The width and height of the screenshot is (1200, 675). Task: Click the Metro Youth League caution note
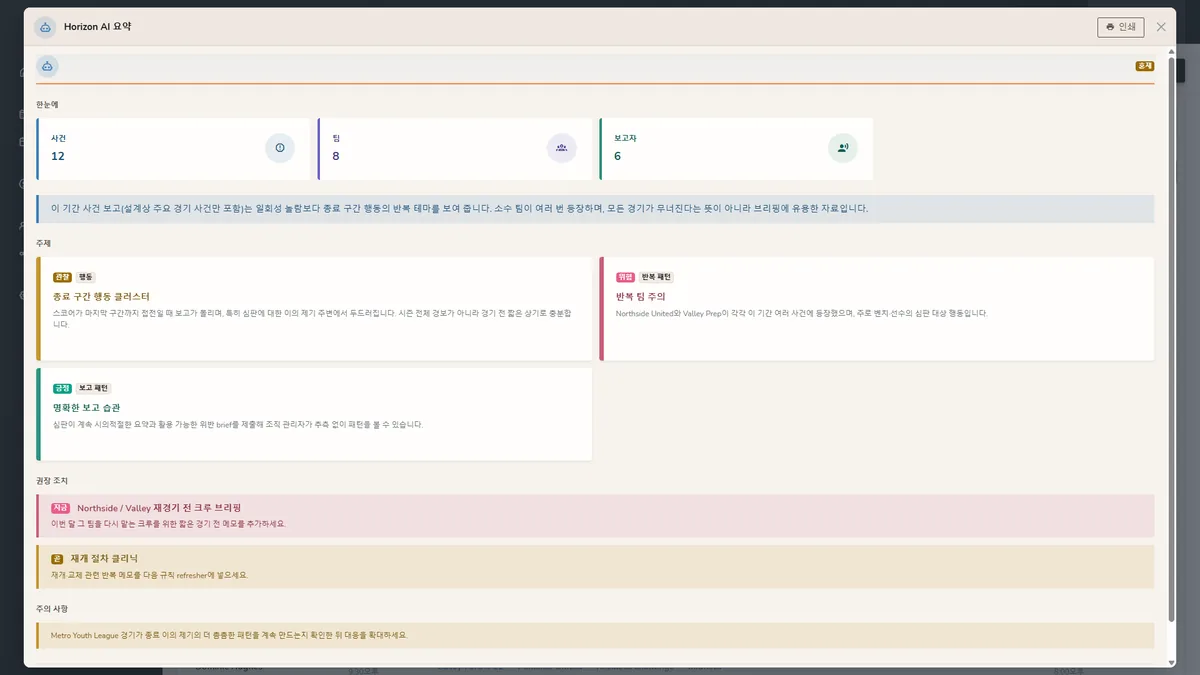[595, 635]
